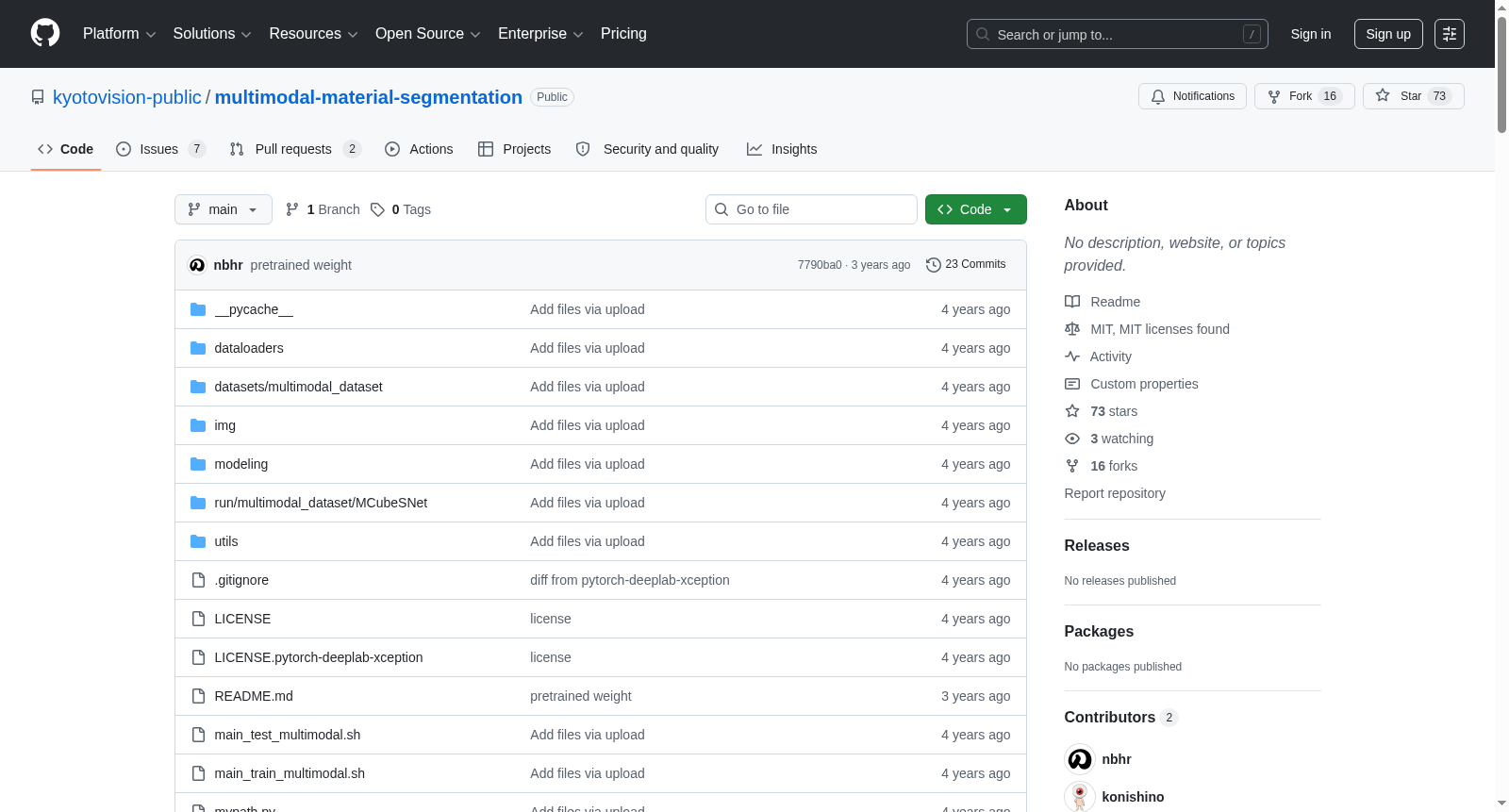1509x812 pixels.
Task: Open nbhr avatar in latest commit row
Action: pyautogui.click(x=197, y=265)
